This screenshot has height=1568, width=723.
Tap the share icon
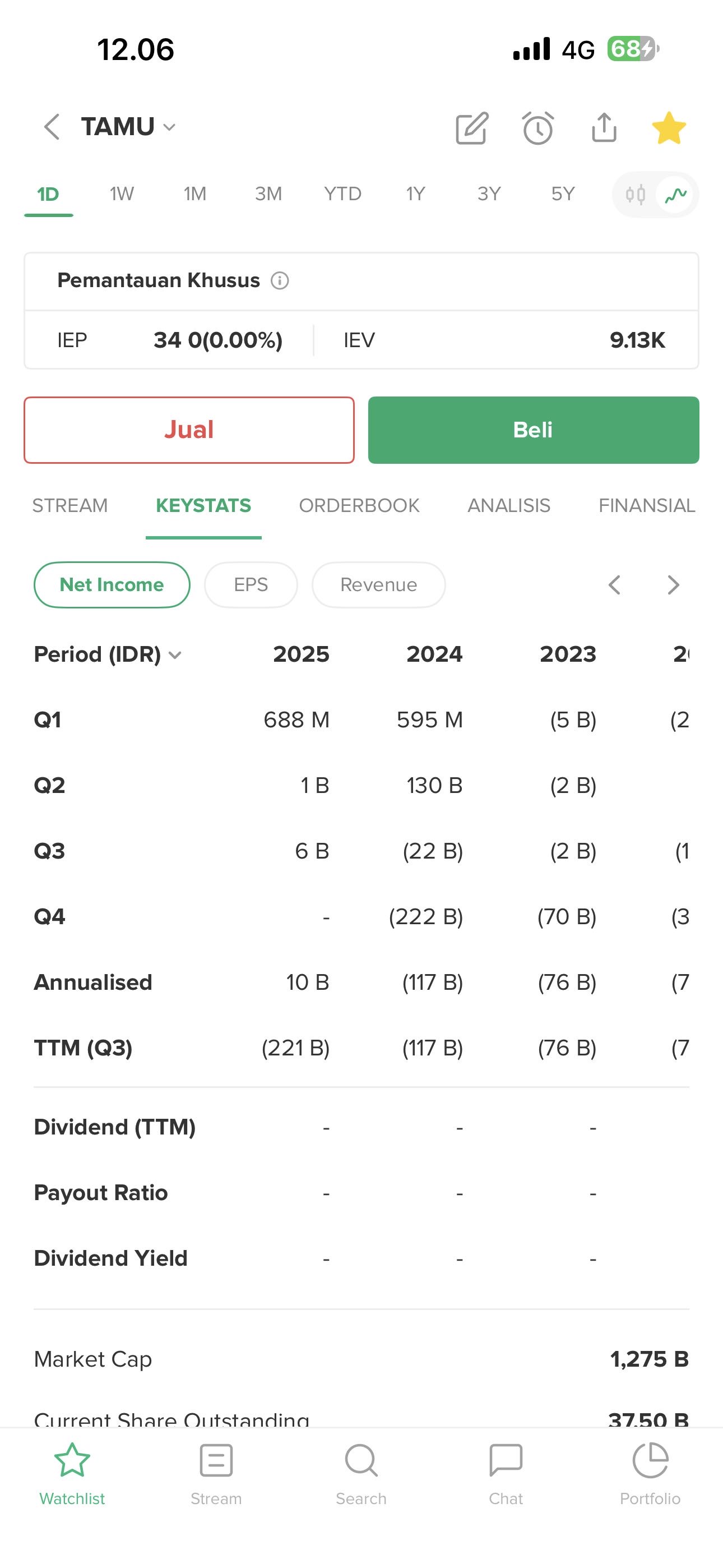pyautogui.click(x=604, y=128)
